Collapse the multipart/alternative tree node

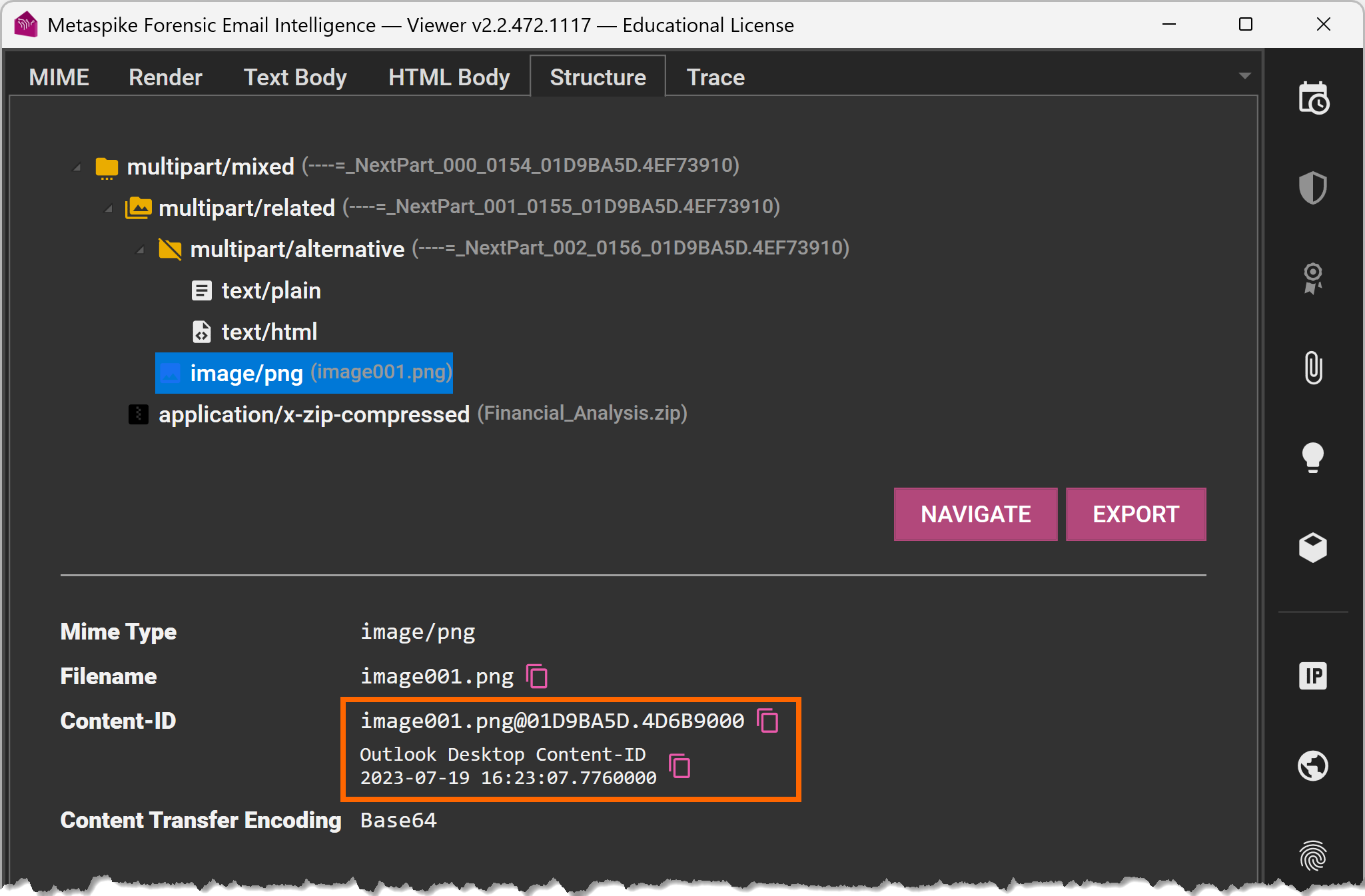point(140,250)
